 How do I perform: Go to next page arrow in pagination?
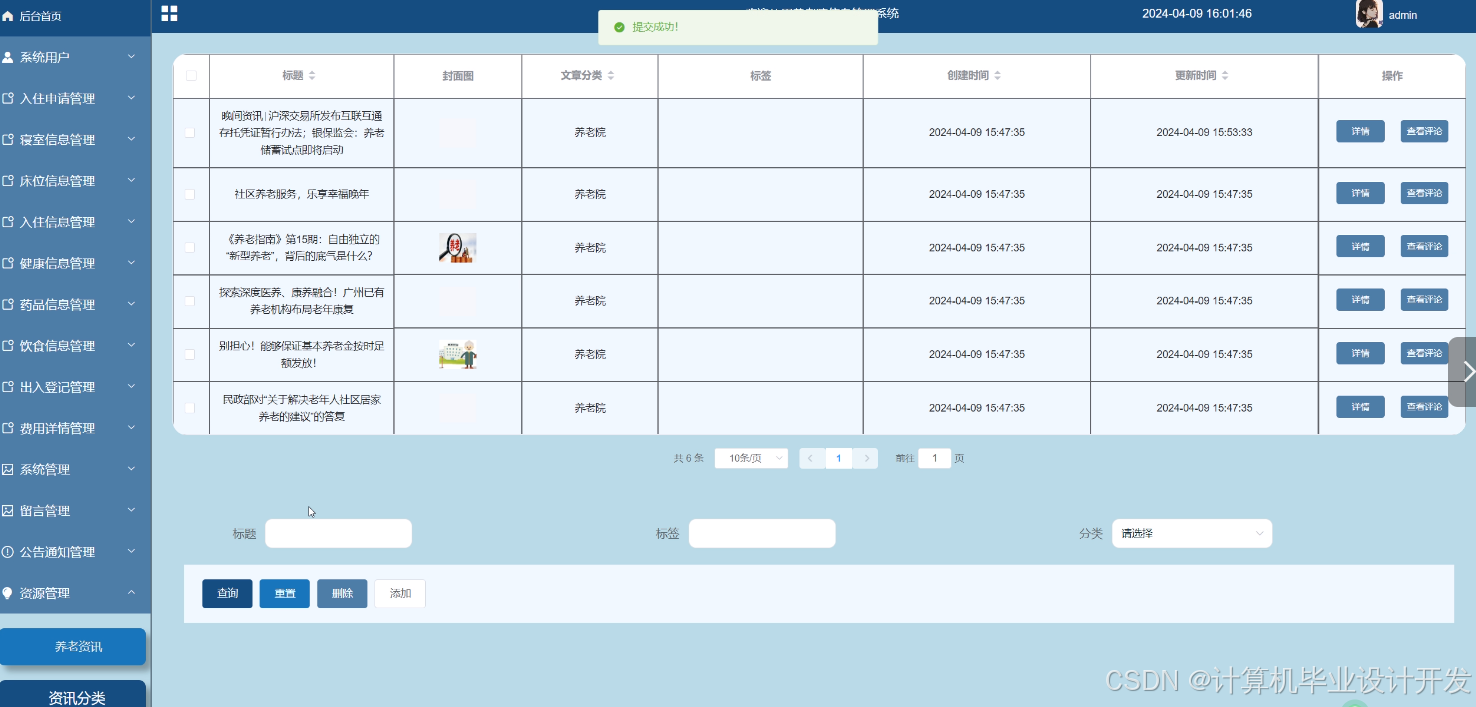coord(867,458)
